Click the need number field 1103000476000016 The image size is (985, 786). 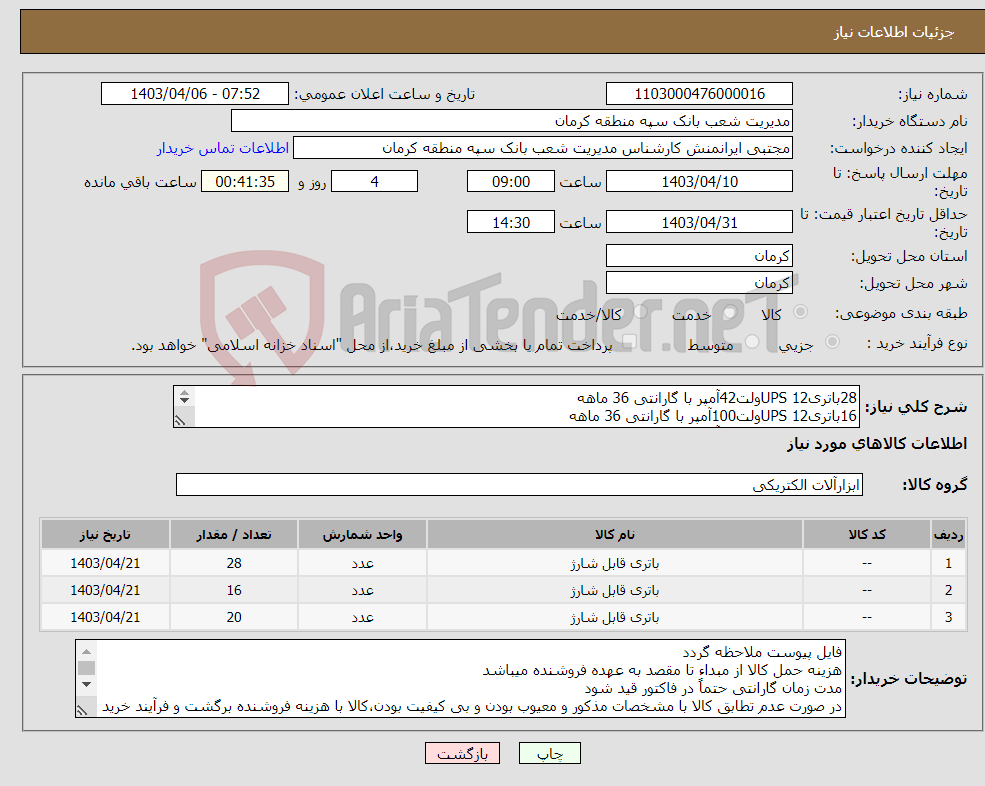[x=699, y=94]
